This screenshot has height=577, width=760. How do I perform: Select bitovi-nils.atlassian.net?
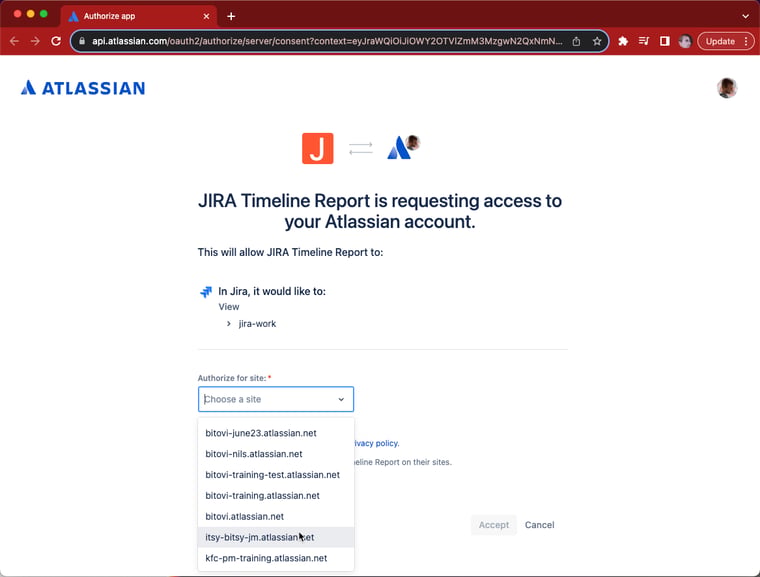[x=276, y=454]
